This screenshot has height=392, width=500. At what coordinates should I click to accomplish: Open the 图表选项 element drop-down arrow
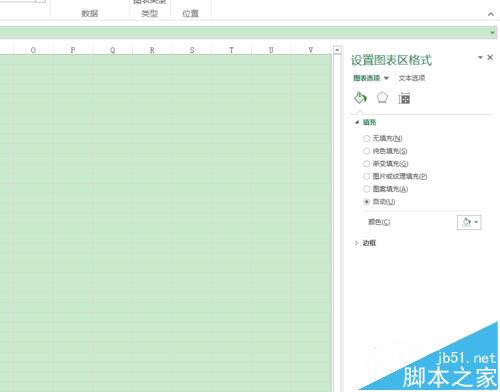tap(386, 78)
